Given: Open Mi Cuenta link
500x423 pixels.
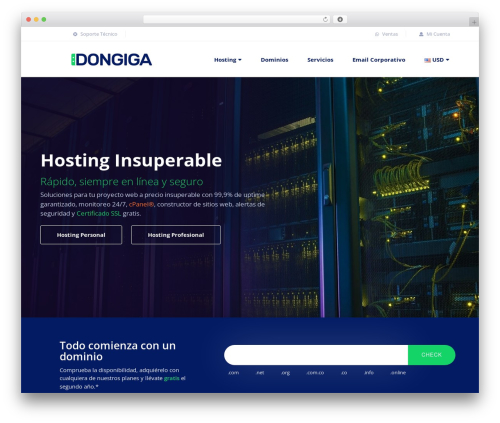Looking at the screenshot, I should point(438,34).
